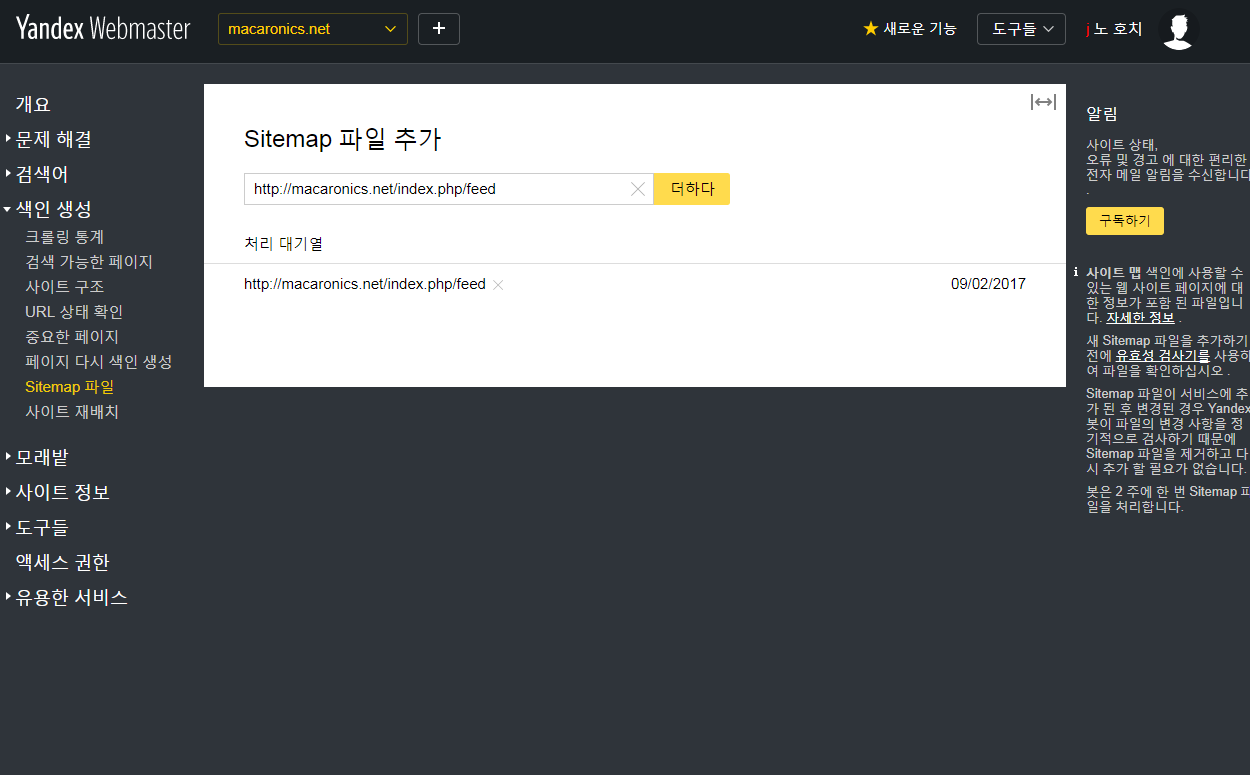Open 중요한 페이지 item
Image resolution: width=1250 pixels, height=775 pixels.
point(72,337)
